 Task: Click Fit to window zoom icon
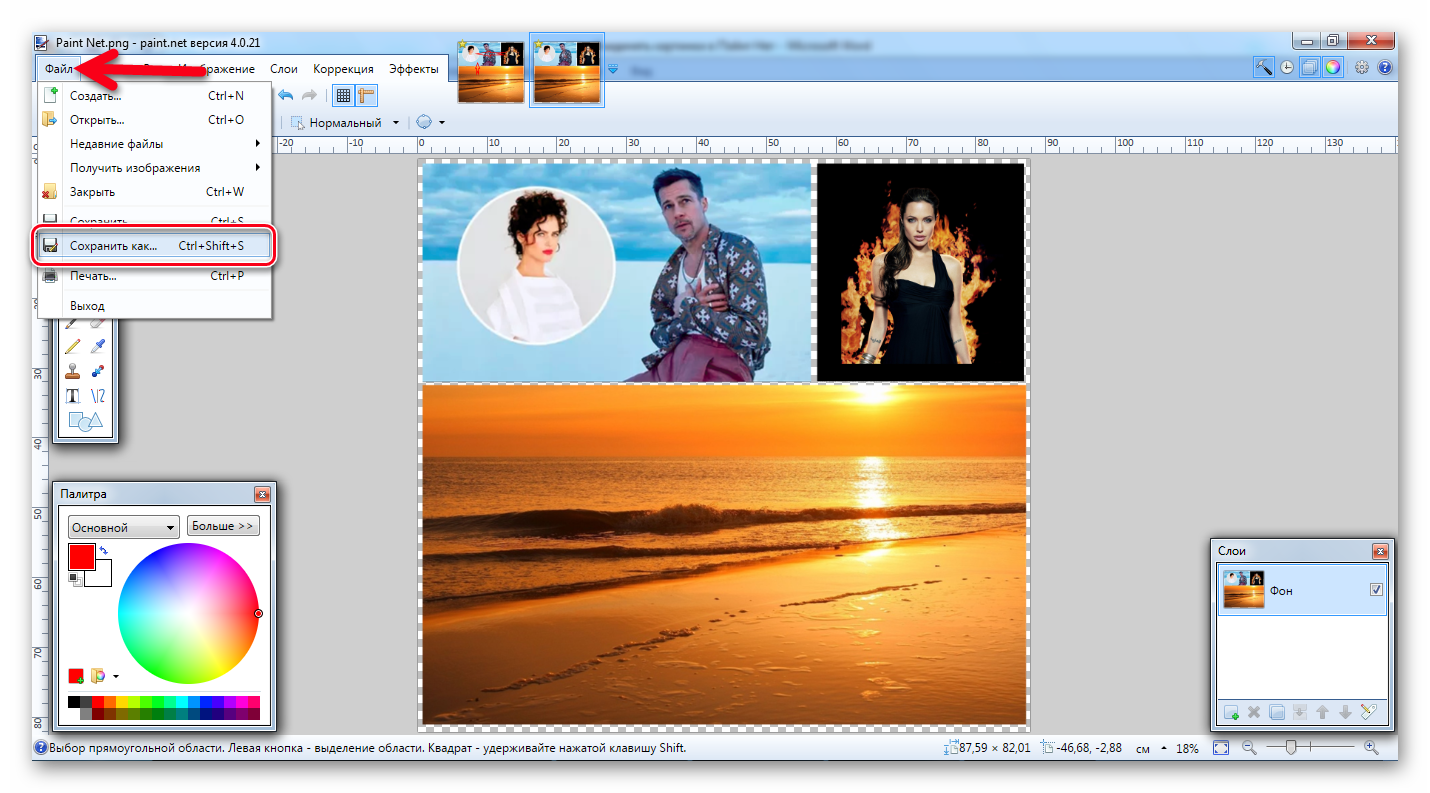click(x=1221, y=747)
